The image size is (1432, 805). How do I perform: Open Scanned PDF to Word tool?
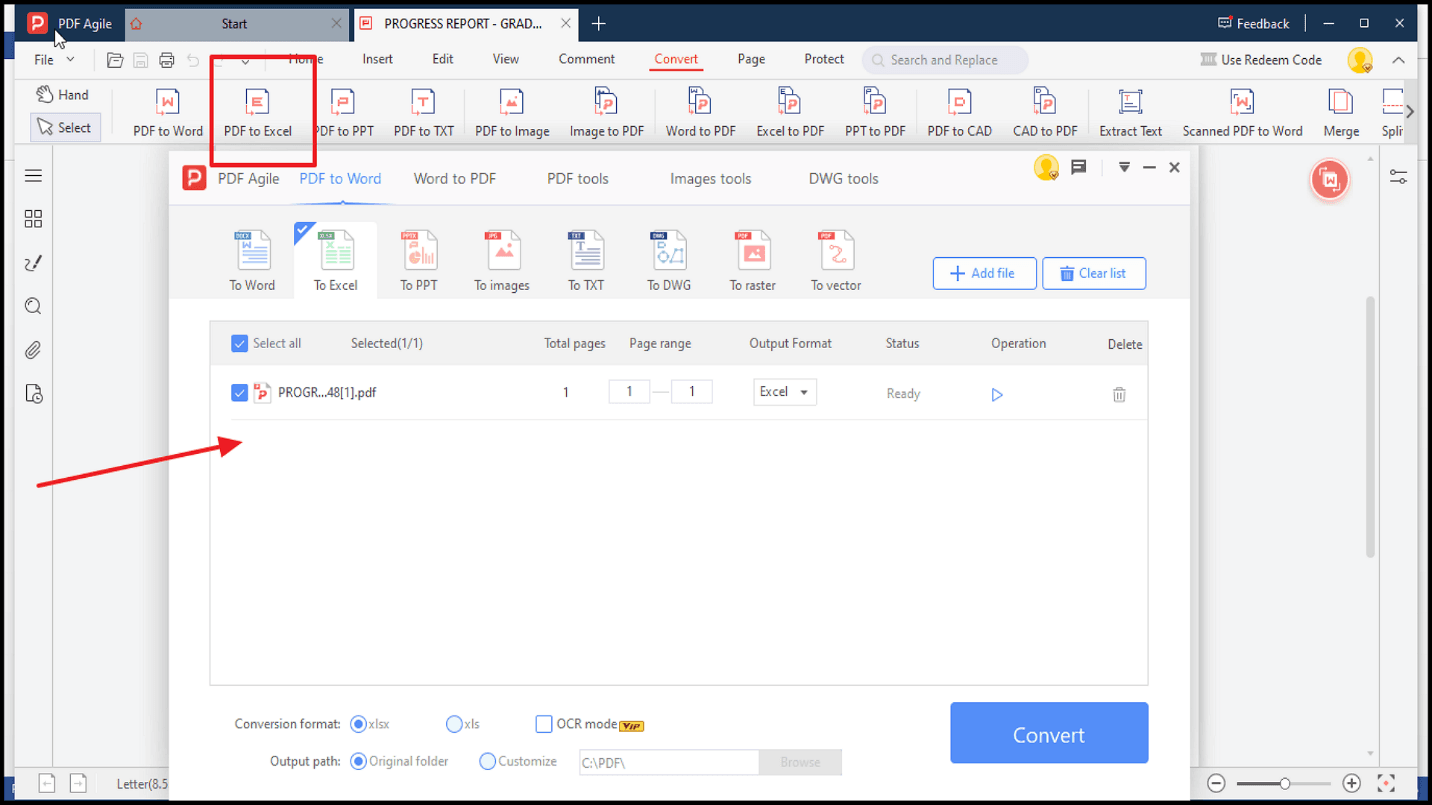tap(1242, 112)
